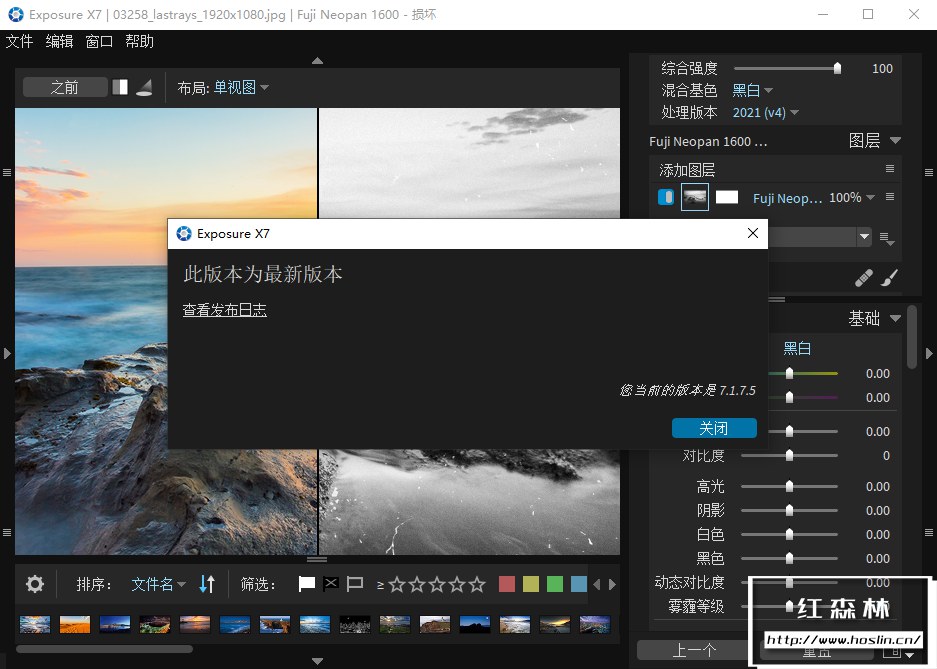Click the Exposure X7 title bar logo
Image resolution: width=937 pixels, height=669 pixels.
point(16,14)
